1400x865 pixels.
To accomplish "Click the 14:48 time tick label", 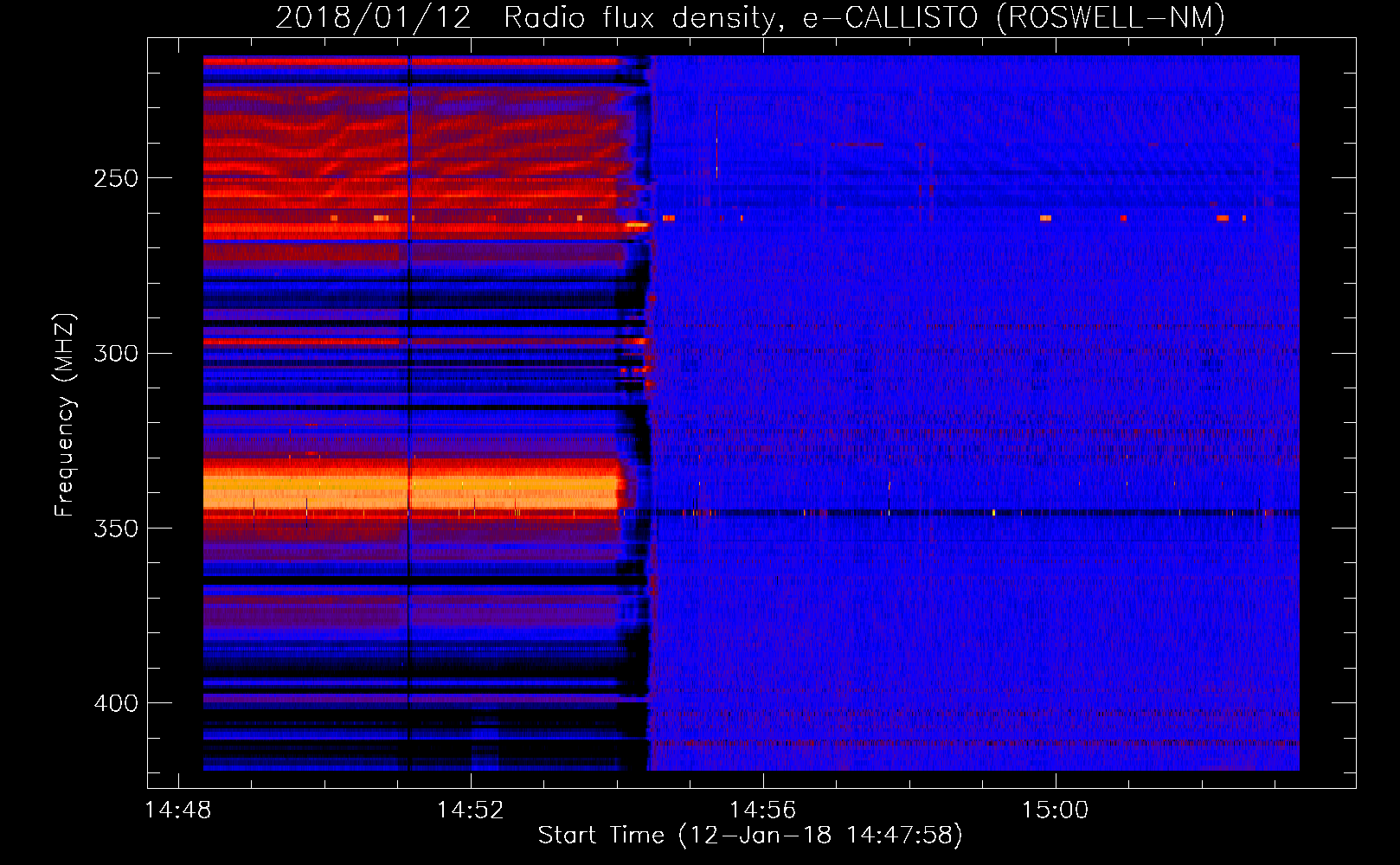I will [178, 811].
